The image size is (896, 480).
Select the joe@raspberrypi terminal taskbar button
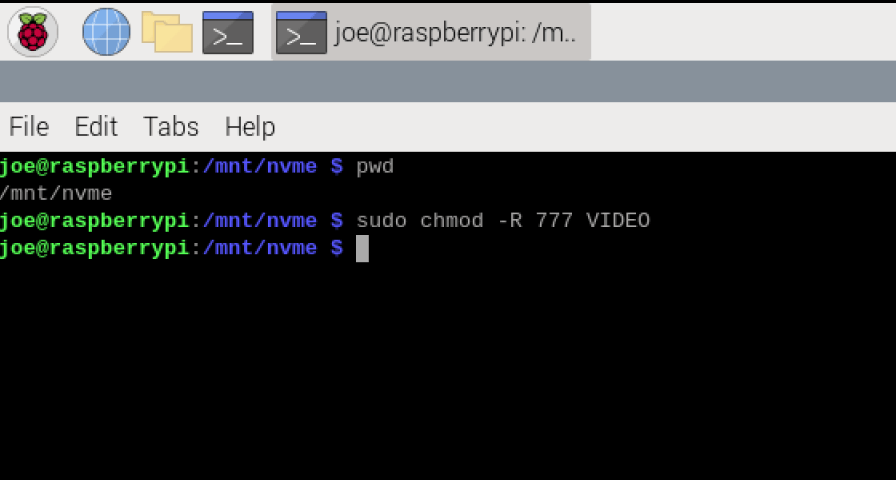431,32
